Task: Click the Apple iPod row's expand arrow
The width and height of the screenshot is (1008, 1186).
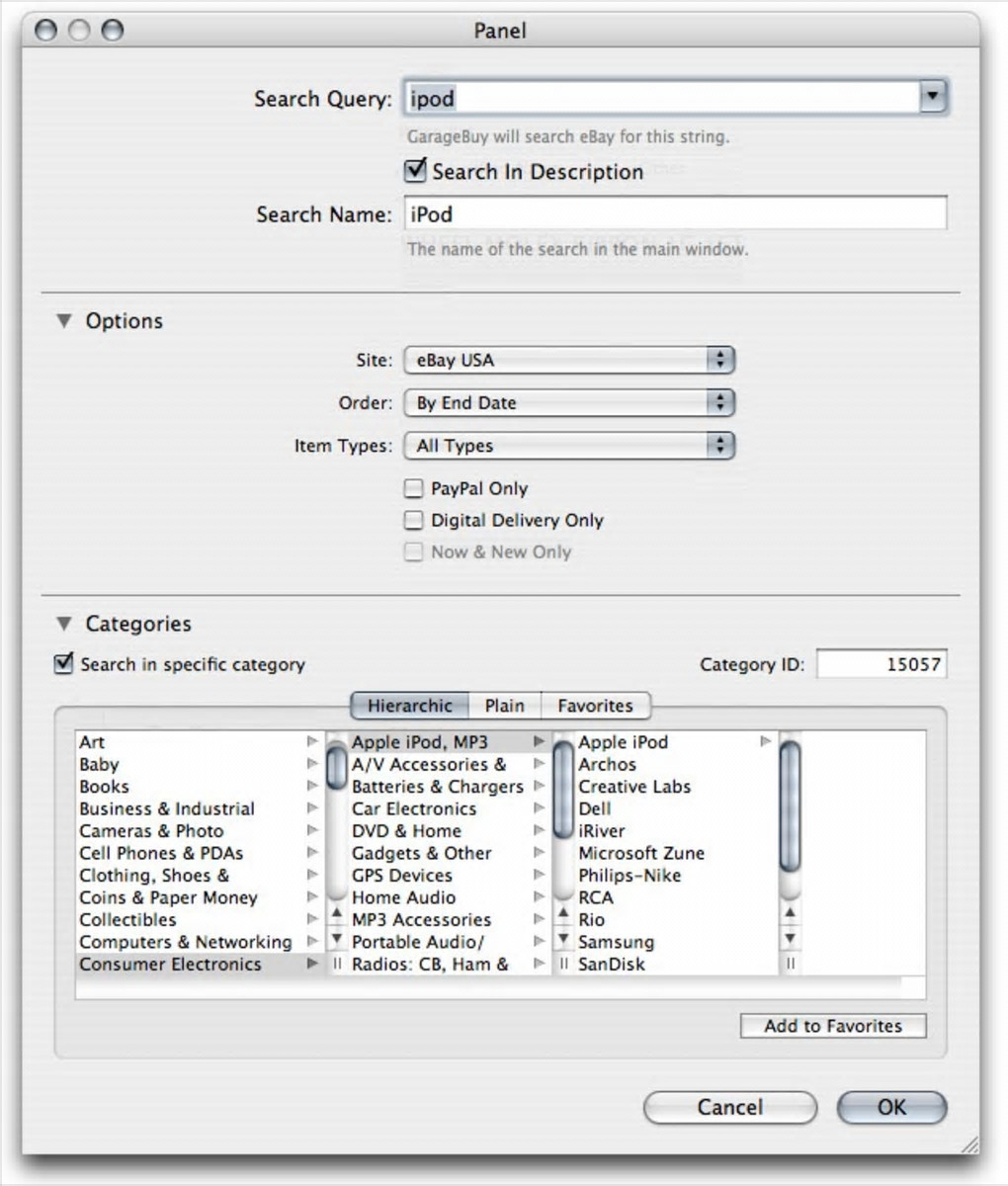Action: click(765, 741)
